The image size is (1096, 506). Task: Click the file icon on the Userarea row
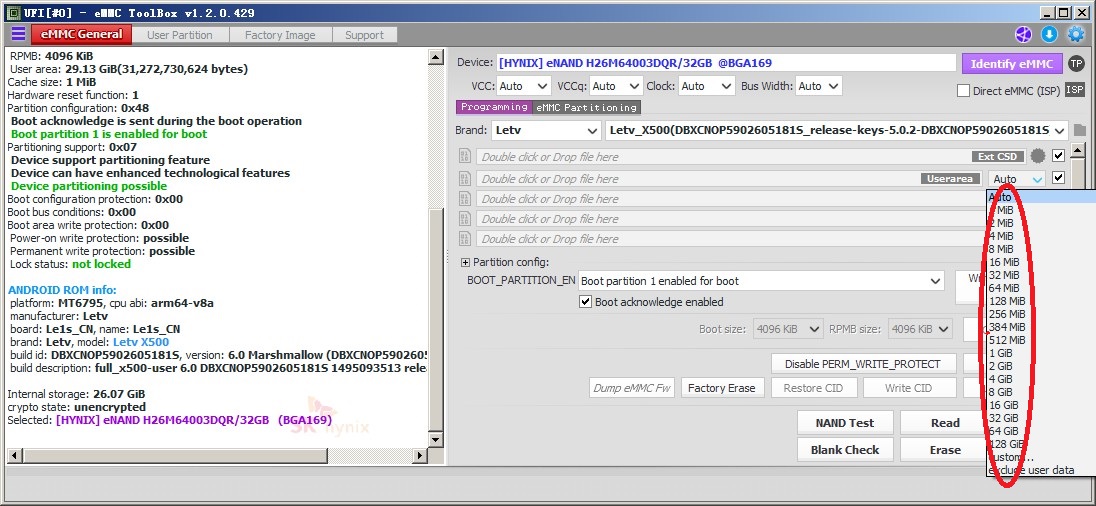[465, 178]
